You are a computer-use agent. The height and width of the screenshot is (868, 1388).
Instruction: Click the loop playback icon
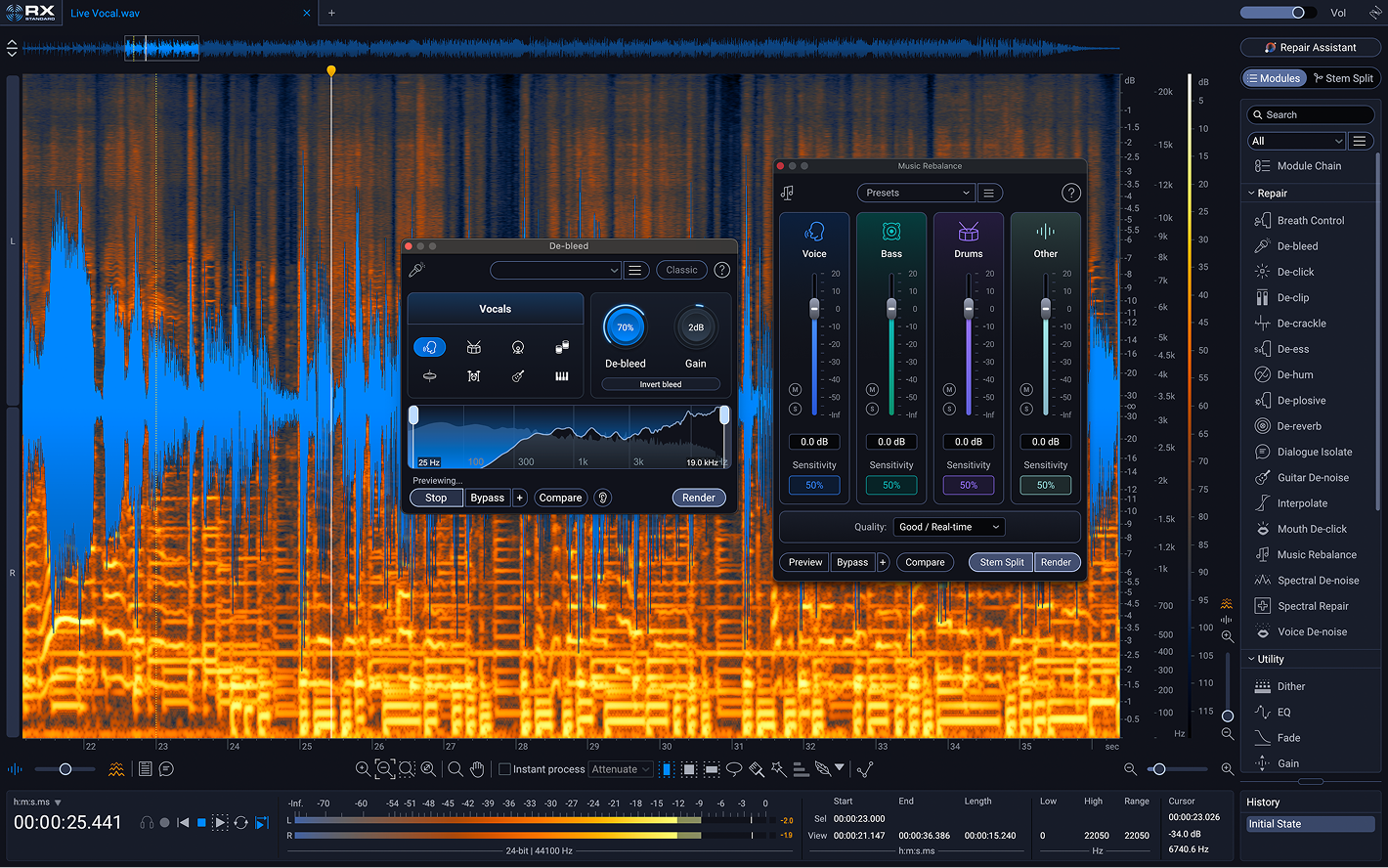click(240, 823)
